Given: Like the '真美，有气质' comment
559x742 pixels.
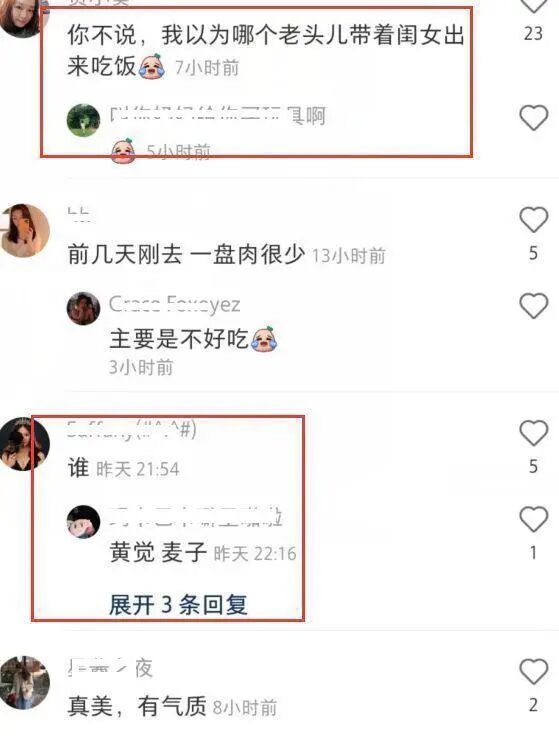Looking at the screenshot, I should (x=533, y=671).
